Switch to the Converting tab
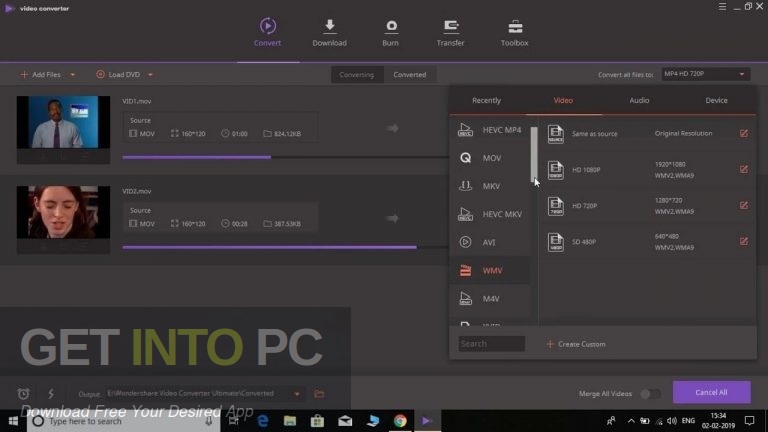768x432 pixels. click(x=357, y=74)
